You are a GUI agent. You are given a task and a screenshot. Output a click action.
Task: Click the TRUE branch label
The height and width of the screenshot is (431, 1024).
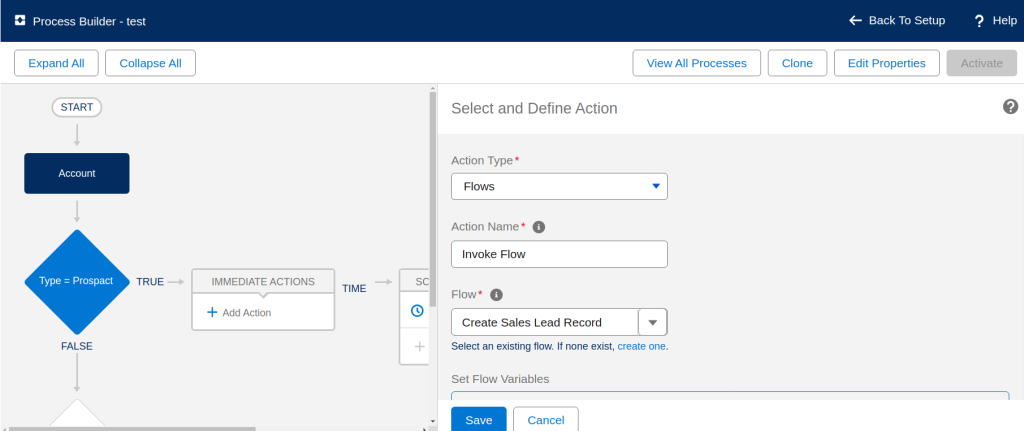click(150, 281)
